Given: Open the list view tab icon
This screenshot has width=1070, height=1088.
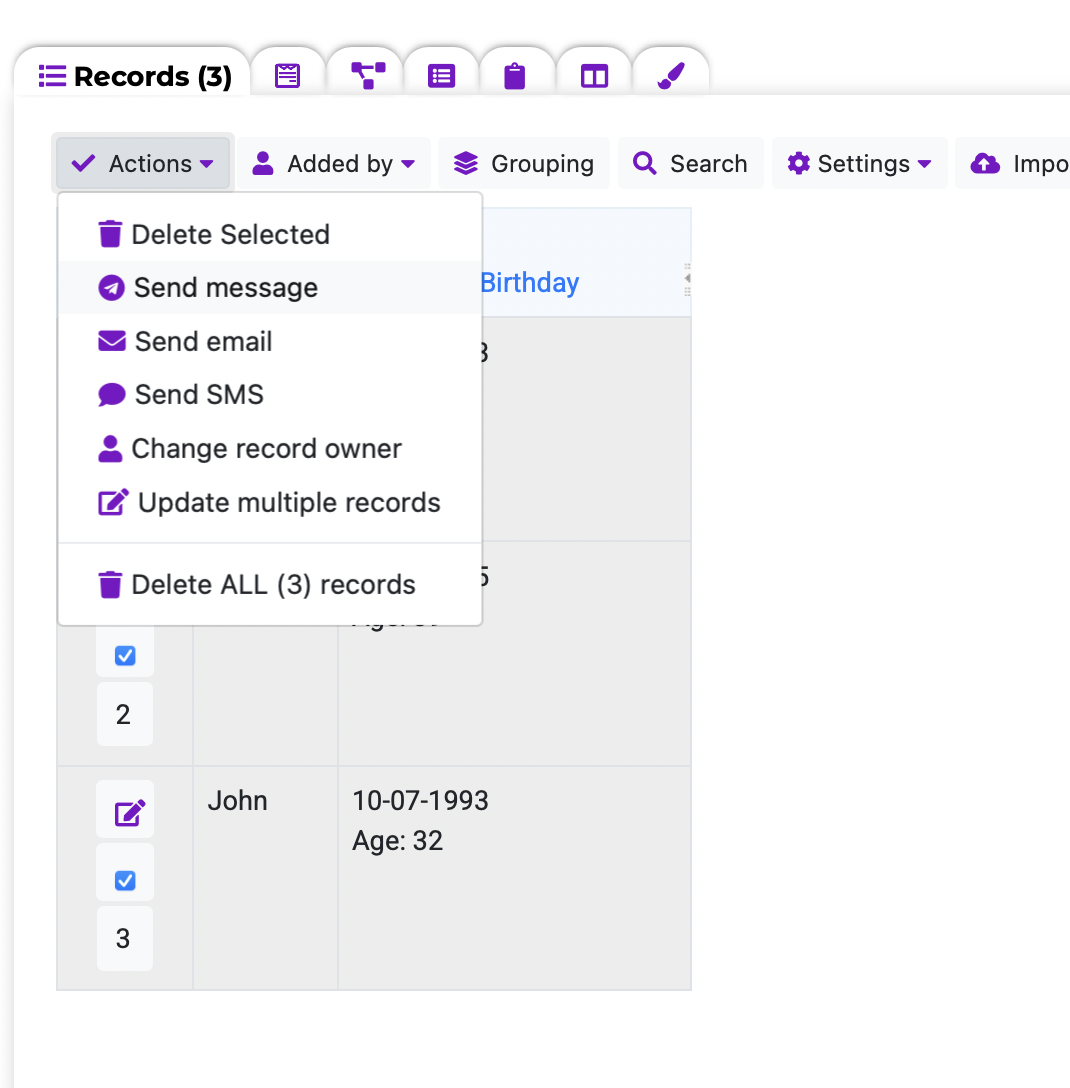Looking at the screenshot, I should click(441, 76).
